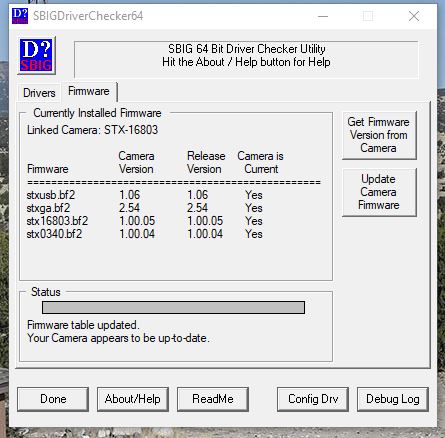
Task: Select the Firmware tab
Action: 89,91
